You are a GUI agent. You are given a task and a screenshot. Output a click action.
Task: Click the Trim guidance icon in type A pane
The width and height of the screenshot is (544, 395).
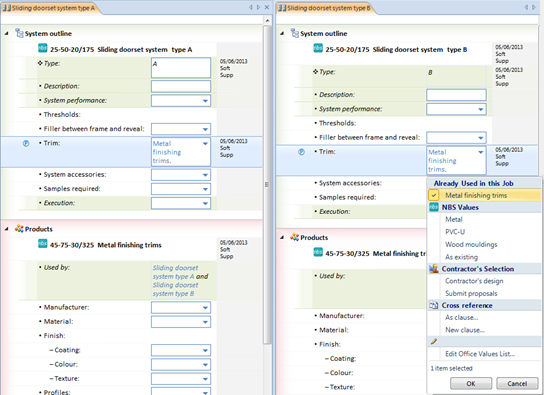point(26,143)
